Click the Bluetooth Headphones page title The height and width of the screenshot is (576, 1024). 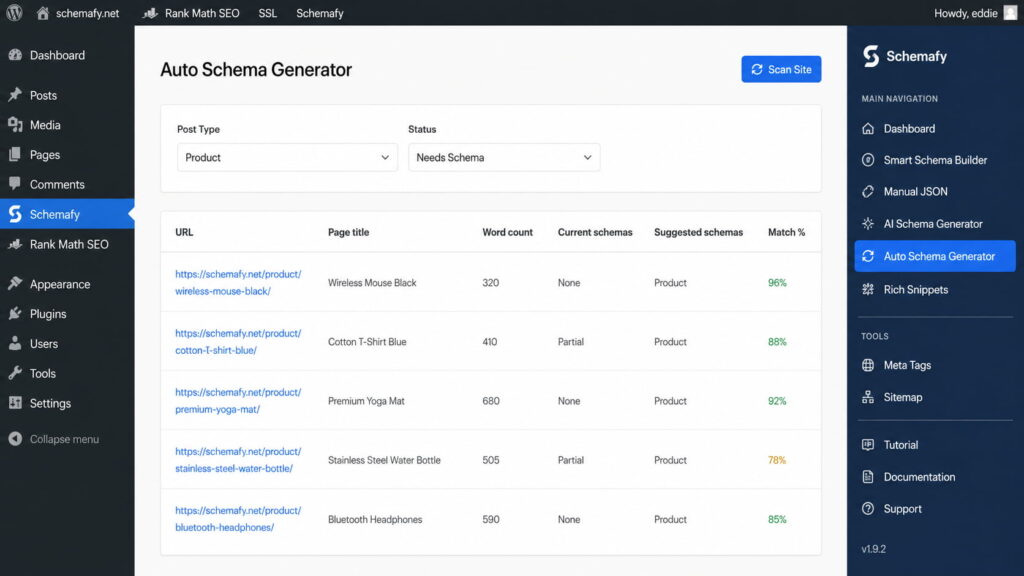(x=375, y=519)
